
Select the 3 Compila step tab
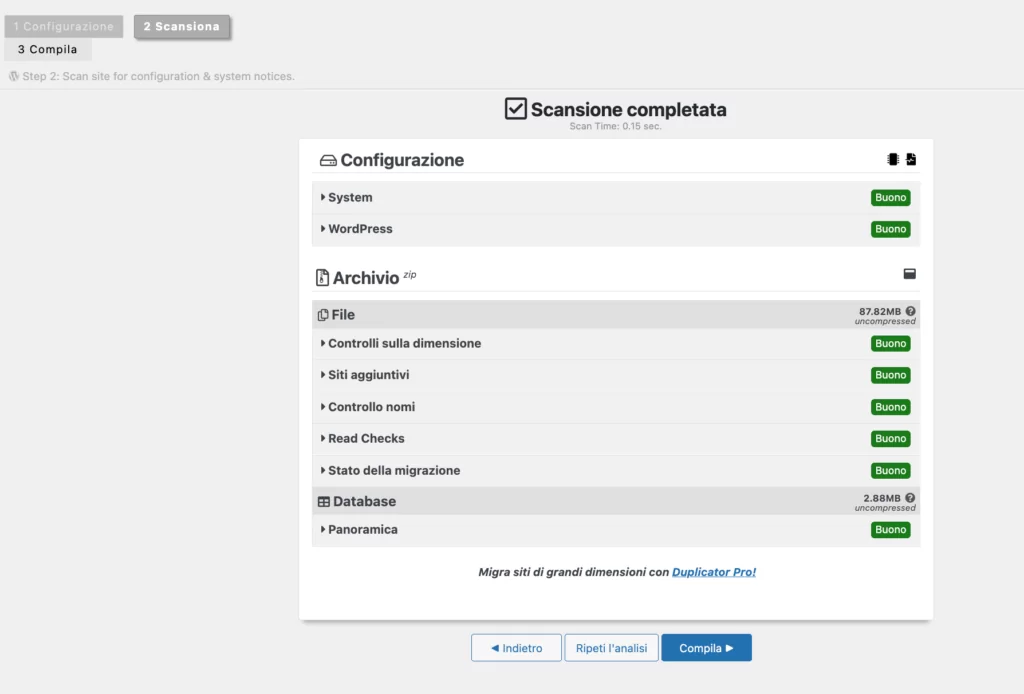(47, 50)
